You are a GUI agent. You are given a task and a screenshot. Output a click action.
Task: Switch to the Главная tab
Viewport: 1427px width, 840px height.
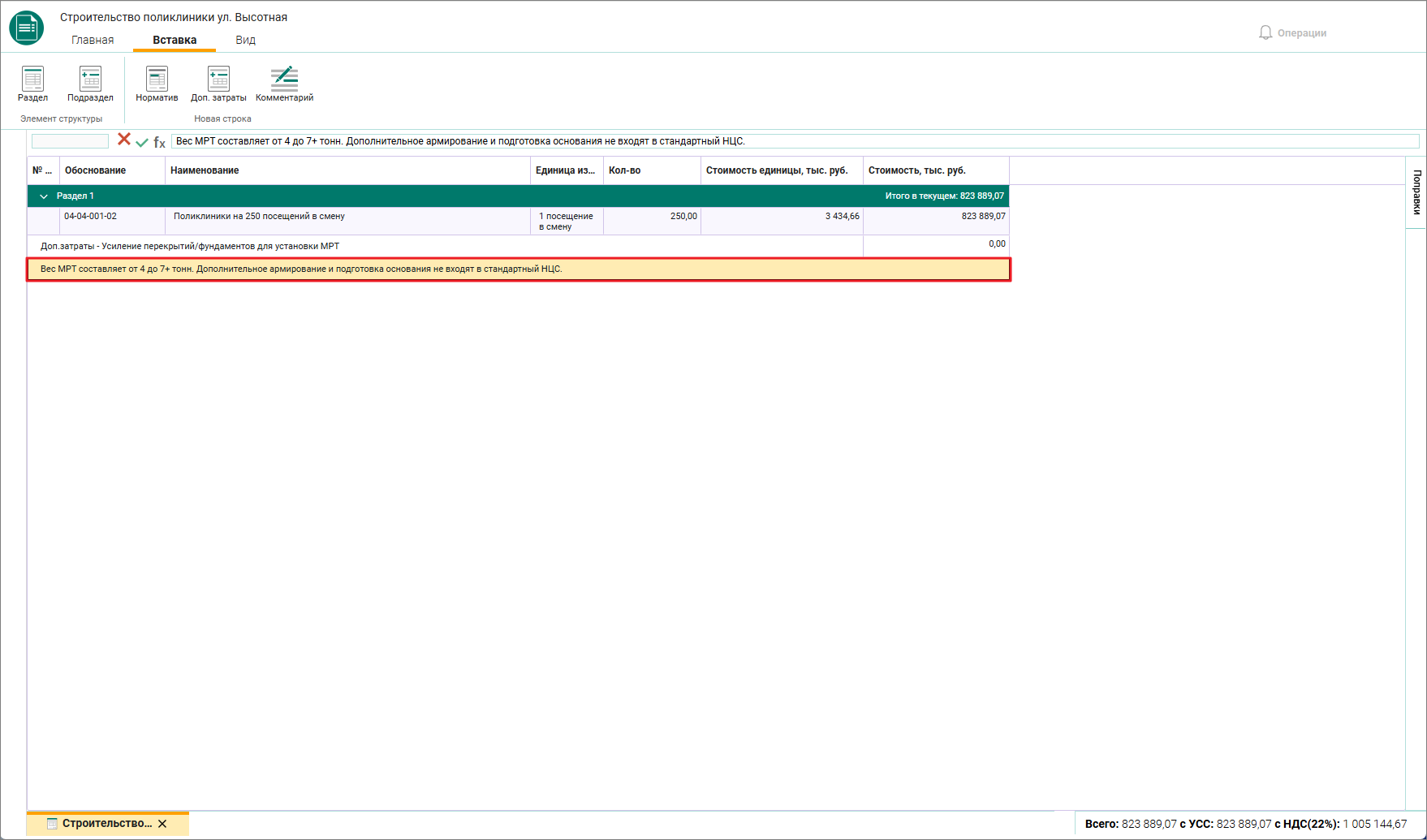(93, 40)
